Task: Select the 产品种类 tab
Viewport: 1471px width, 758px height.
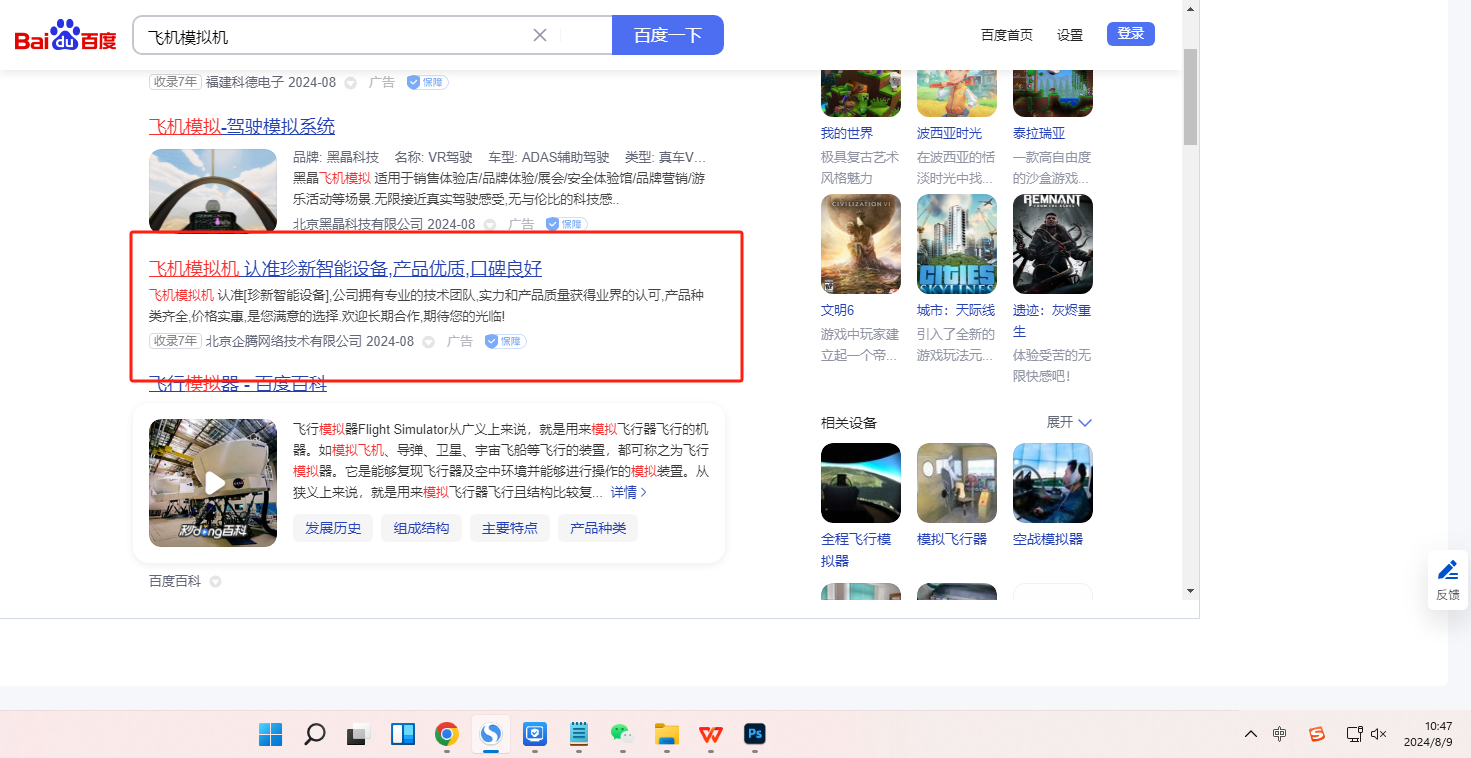Action: click(x=597, y=528)
